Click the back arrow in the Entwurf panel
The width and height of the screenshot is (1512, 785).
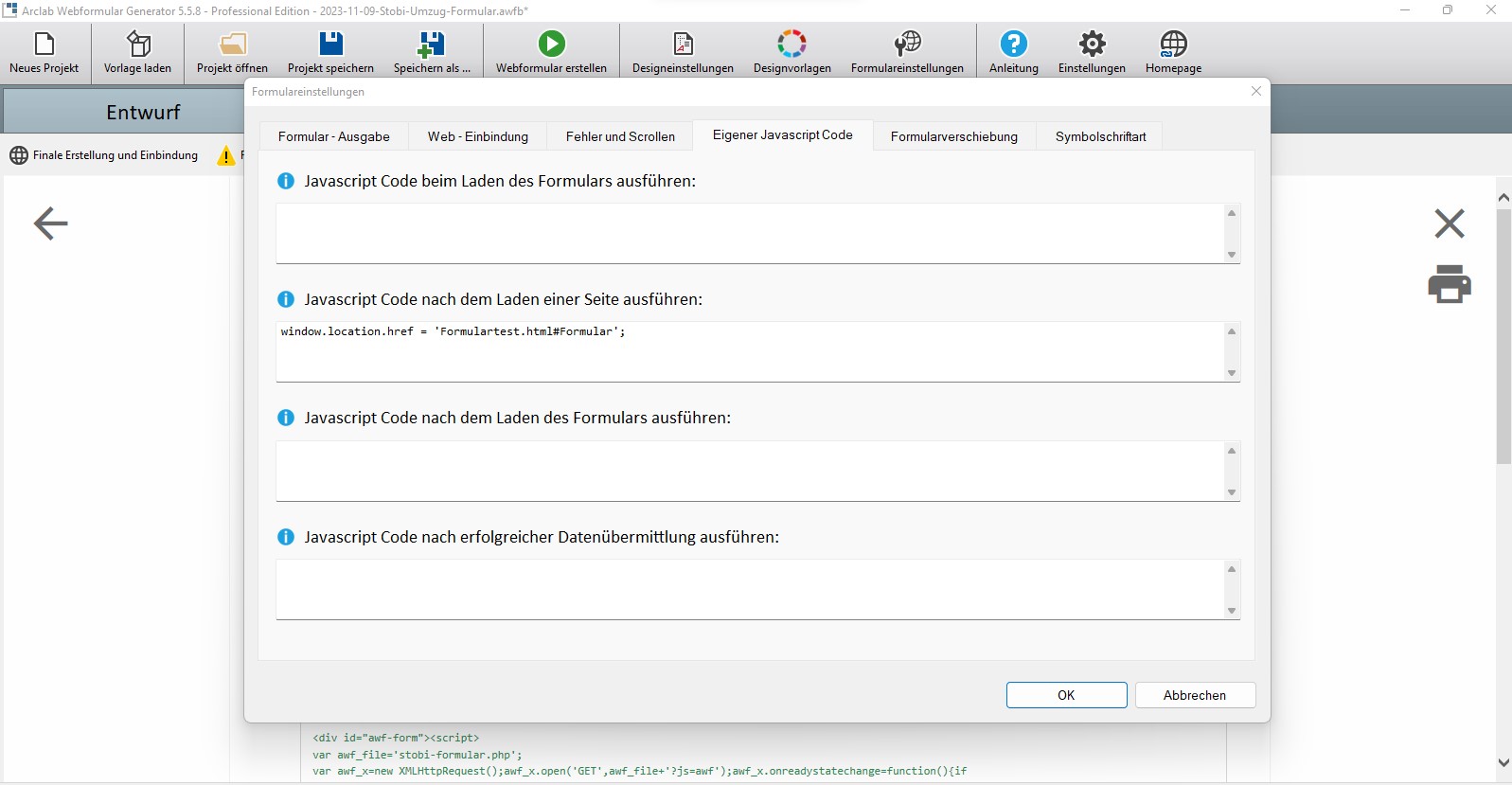tap(51, 223)
